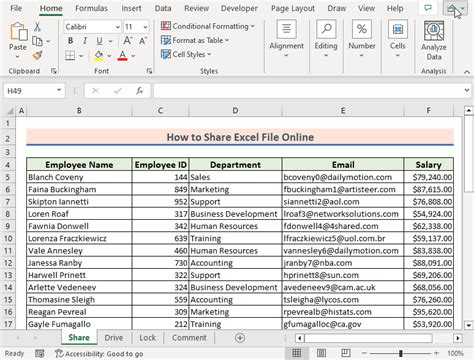
Task: Decrease font size with small A
Action: click(143, 41)
